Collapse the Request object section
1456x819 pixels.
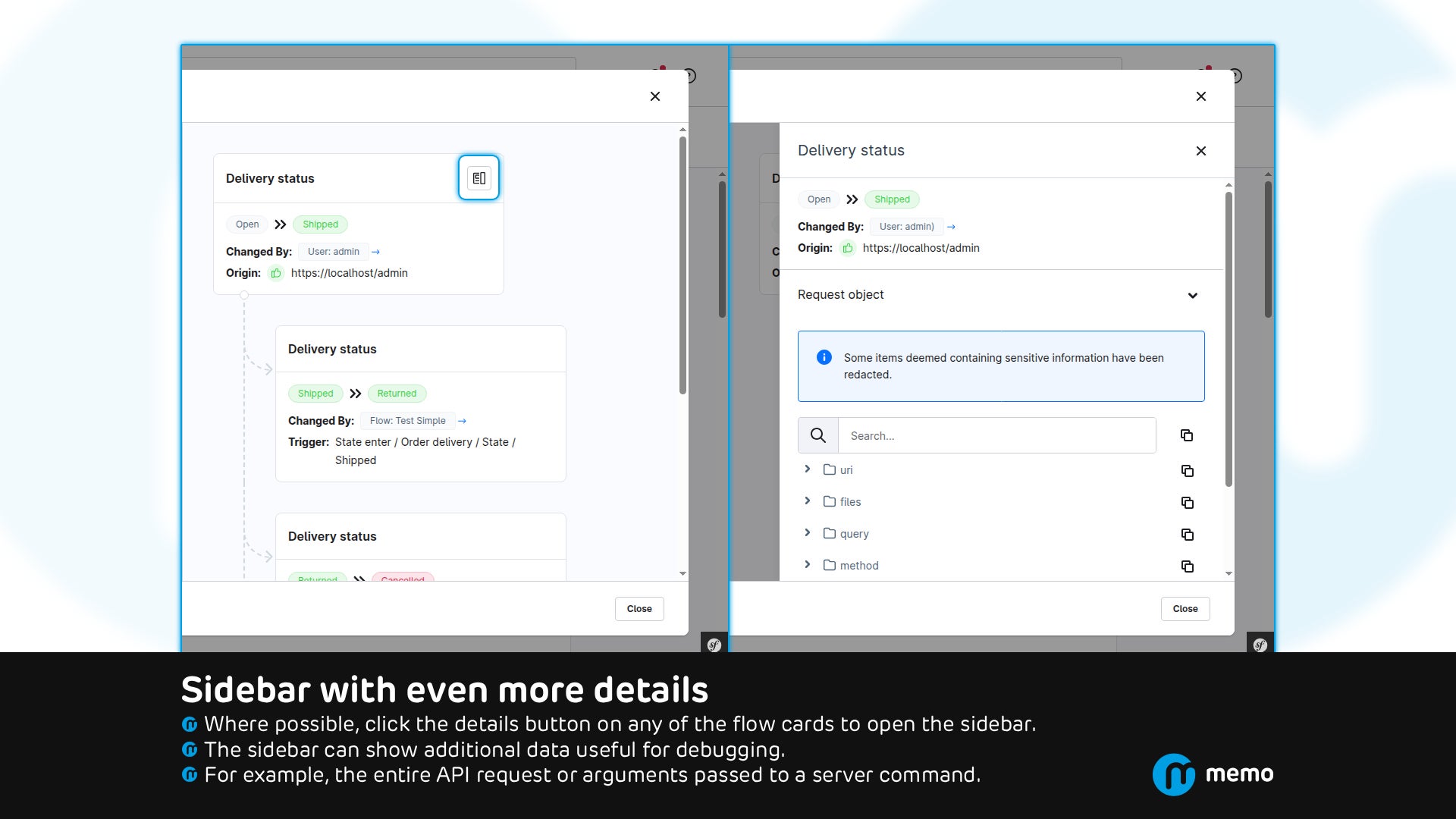coord(1193,296)
